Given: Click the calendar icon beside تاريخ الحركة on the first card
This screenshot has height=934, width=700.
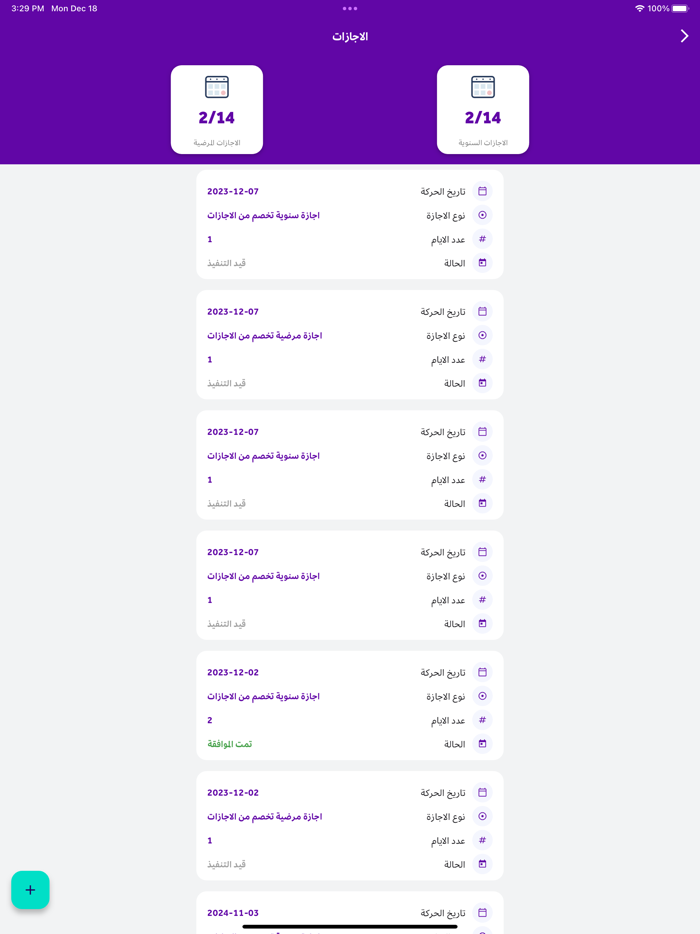Looking at the screenshot, I should (x=482, y=190).
